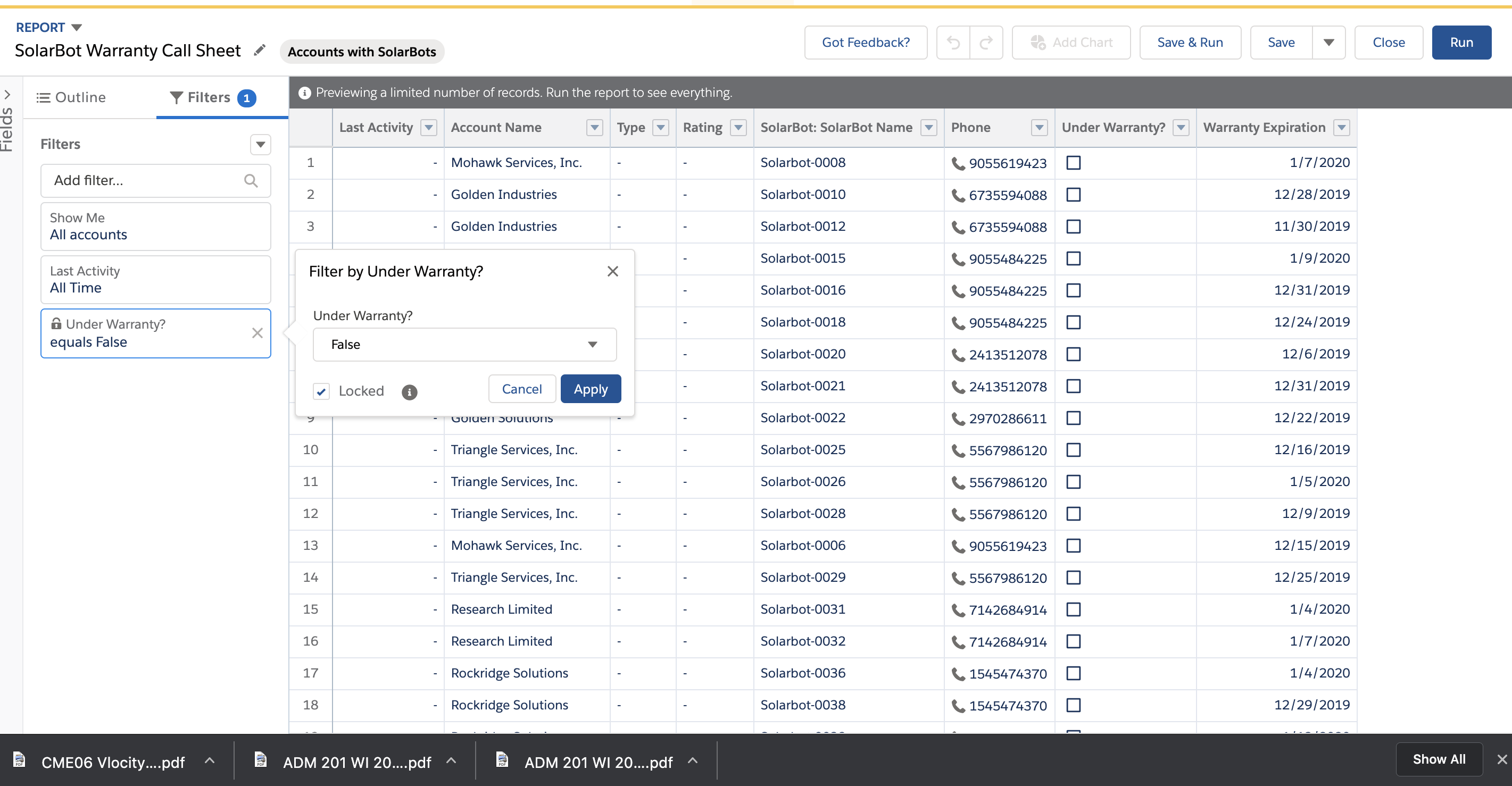Click the redo arrow icon

(x=986, y=42)
